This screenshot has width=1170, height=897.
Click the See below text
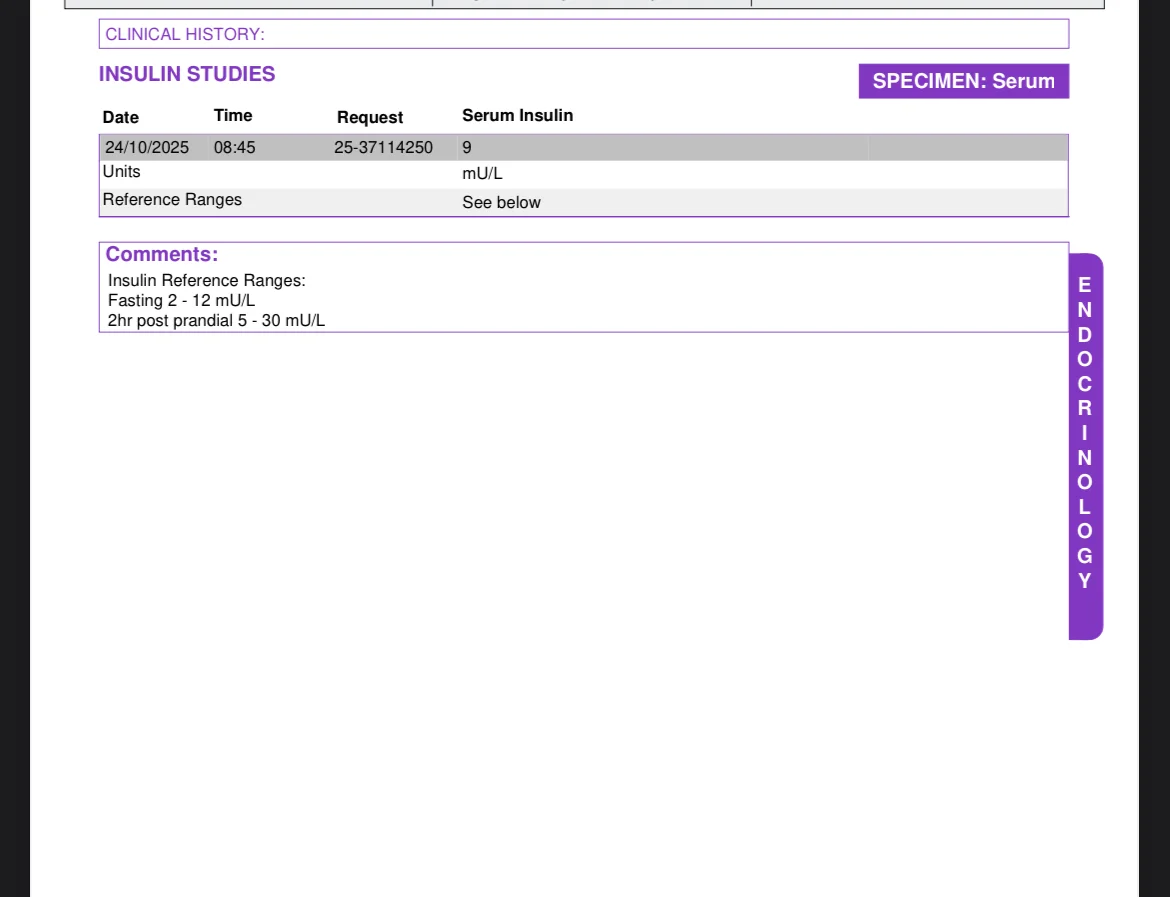point(501,203)
